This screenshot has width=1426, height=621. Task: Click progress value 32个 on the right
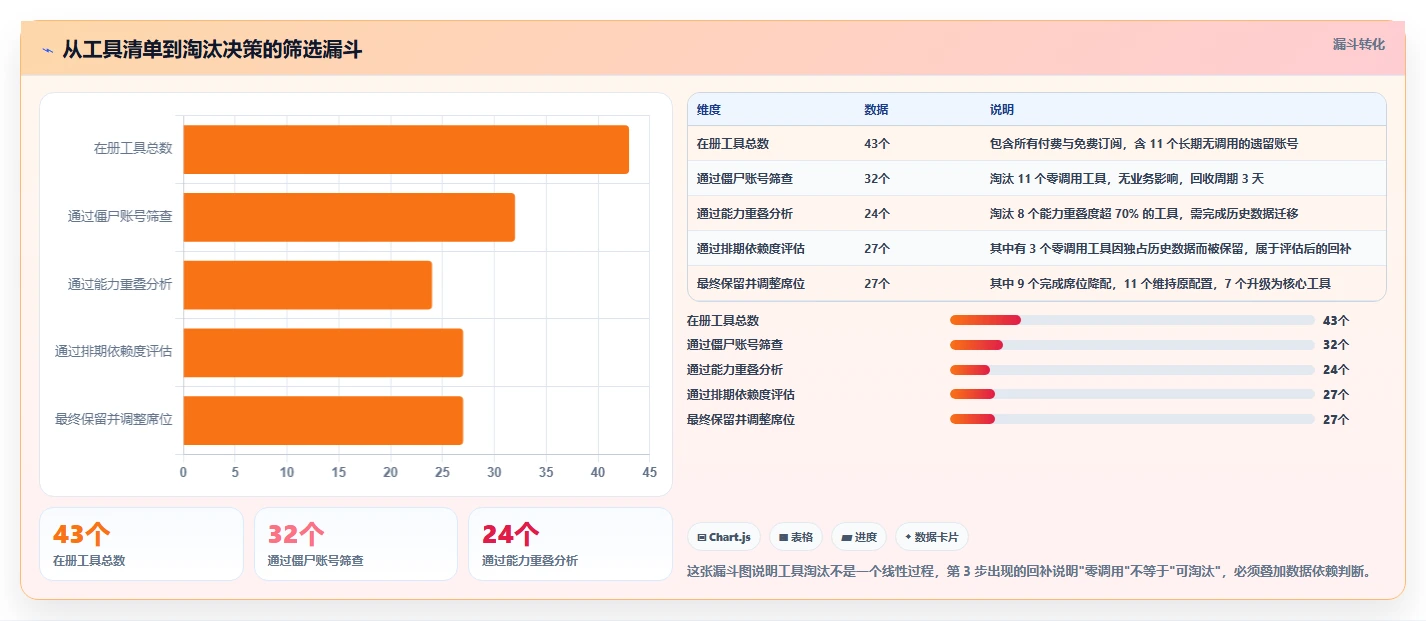(x=1336, y=345)
